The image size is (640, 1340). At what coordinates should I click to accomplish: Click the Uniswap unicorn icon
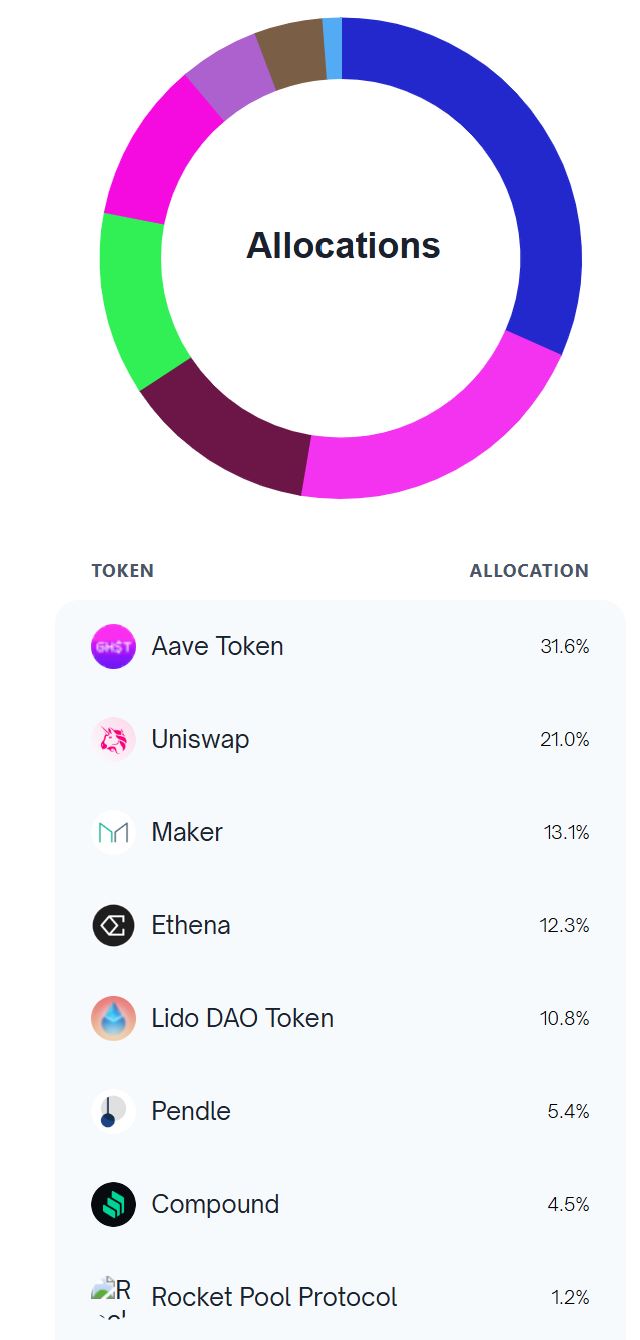tap(113, 739)
